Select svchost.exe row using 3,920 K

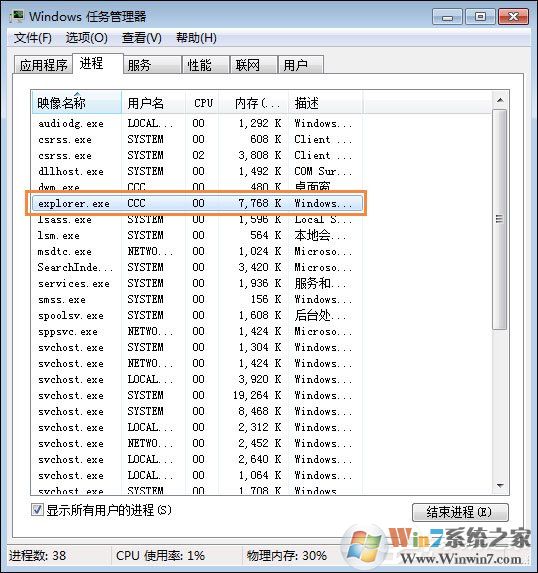point(197,380)
